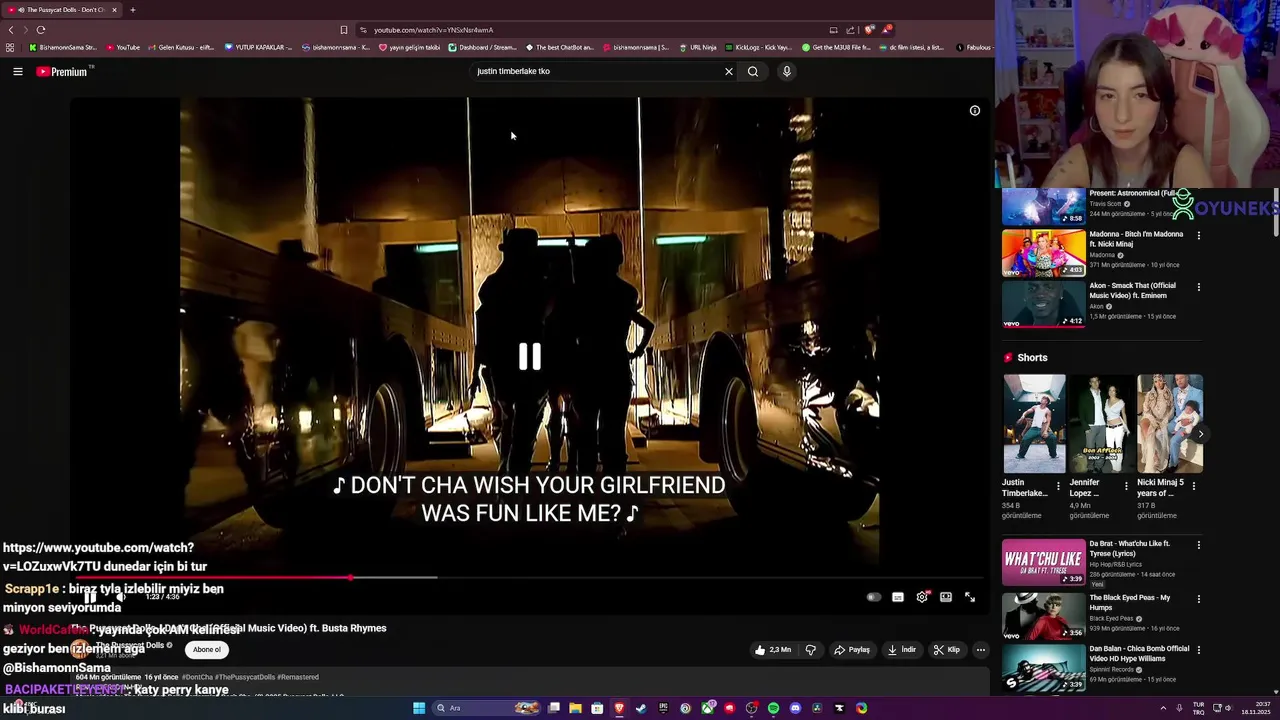
Task: Open options menu for My Humps video
Action: point(1199,599)
